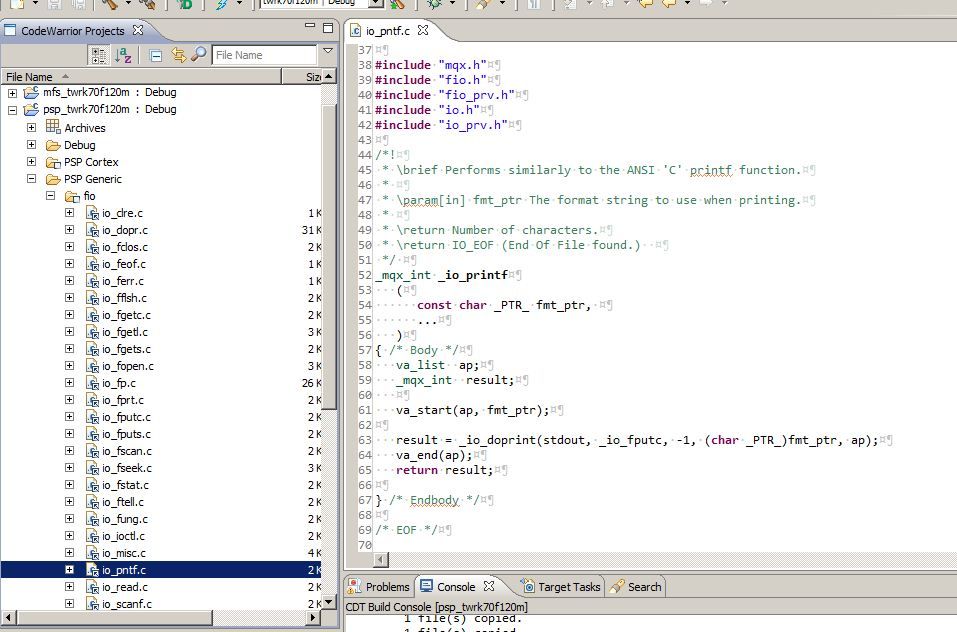Click the alphabetical sort icon
The height and width of the screenshot is (632, 957).
pos(123,56)
